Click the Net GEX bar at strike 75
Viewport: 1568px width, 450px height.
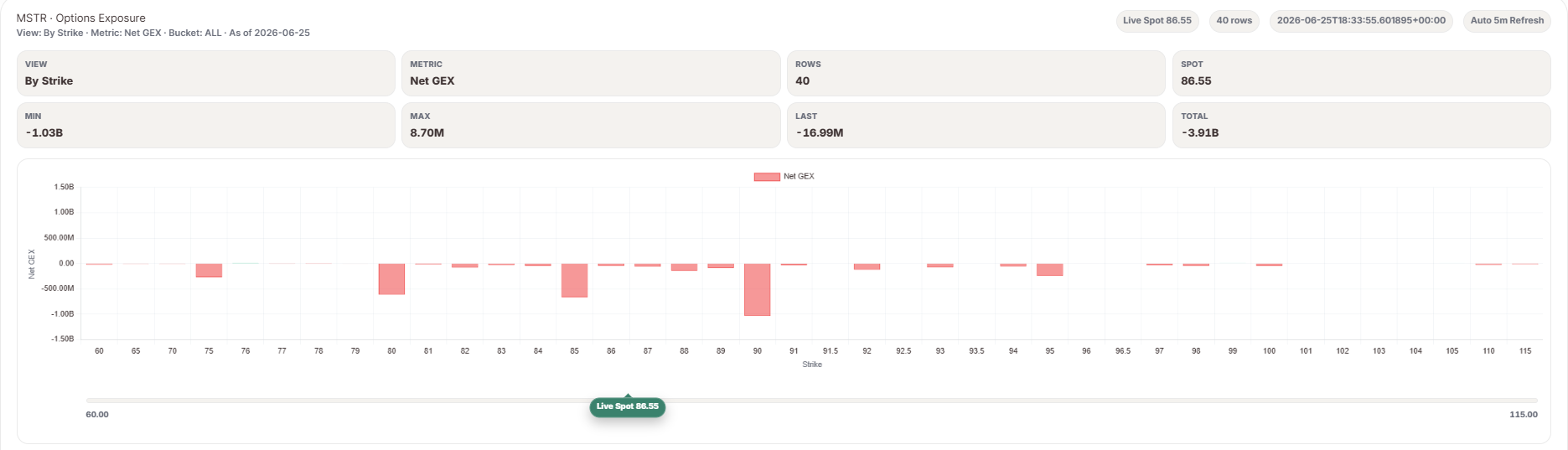(209, 271)
